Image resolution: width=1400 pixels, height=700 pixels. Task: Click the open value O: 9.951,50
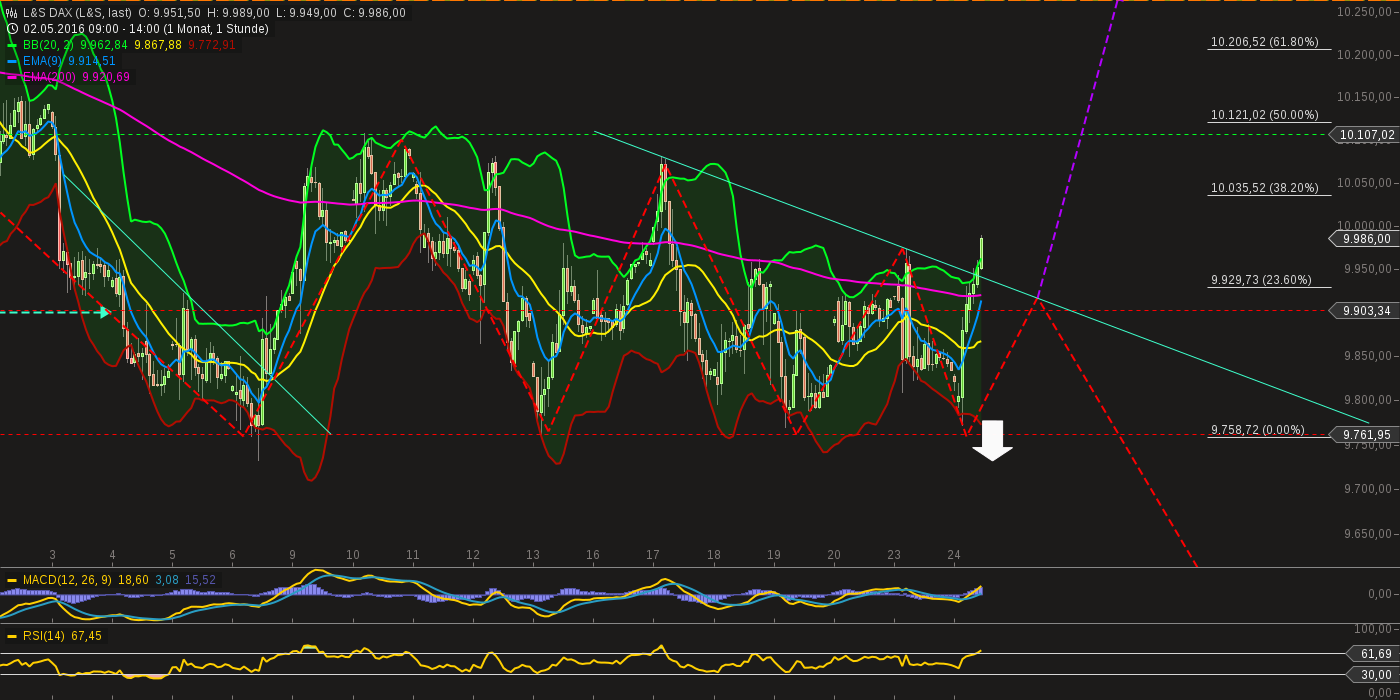pyautogui.click(x=169, y=13)
